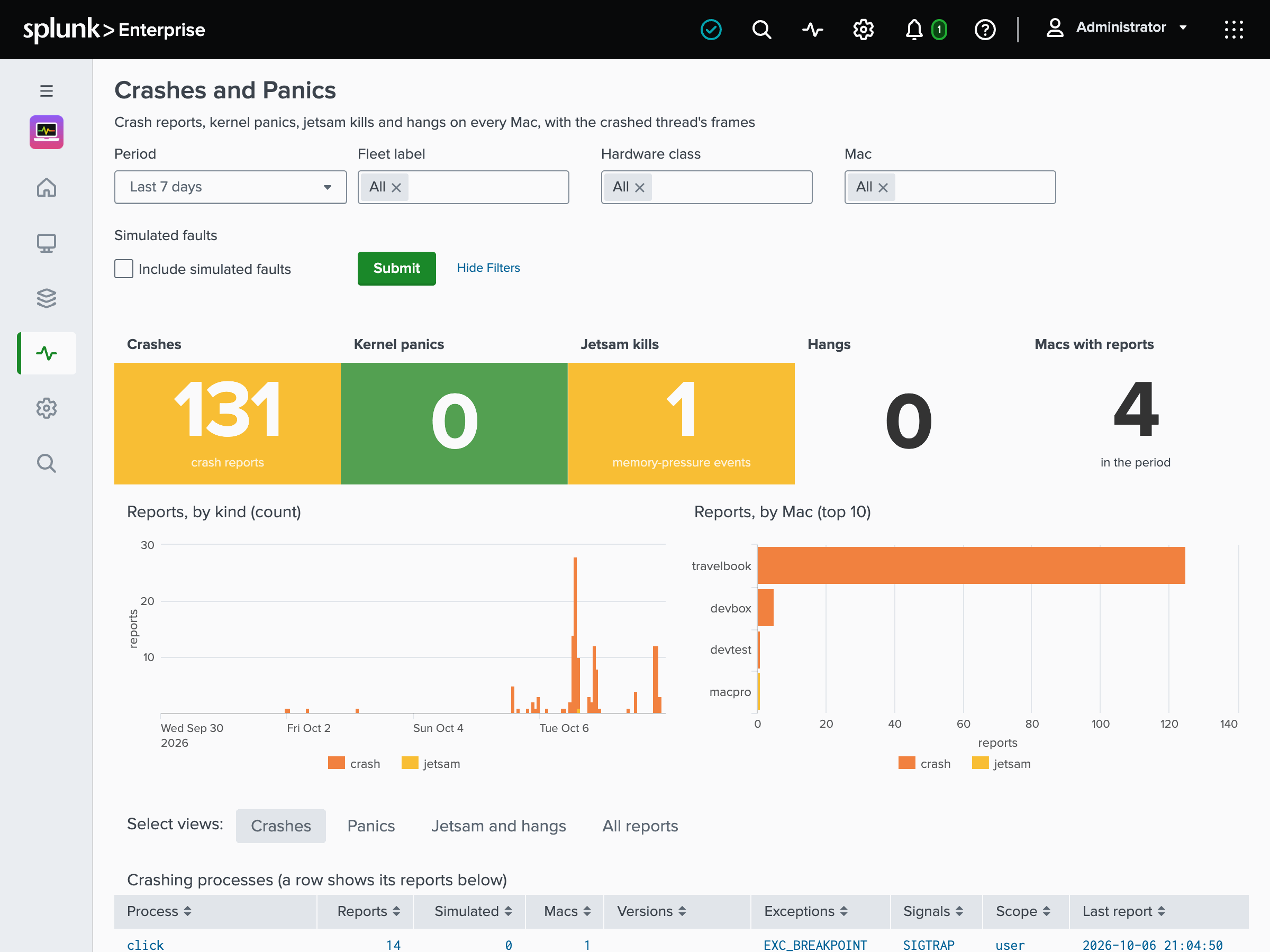Screen dimensions: 1270x952
Task: Open the health status check icon
Action: (x=711, y=29)
